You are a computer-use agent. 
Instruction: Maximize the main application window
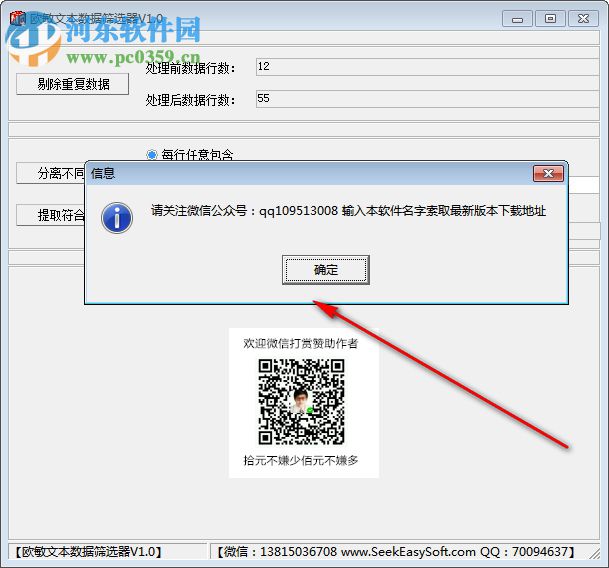(x=550, y=19)
